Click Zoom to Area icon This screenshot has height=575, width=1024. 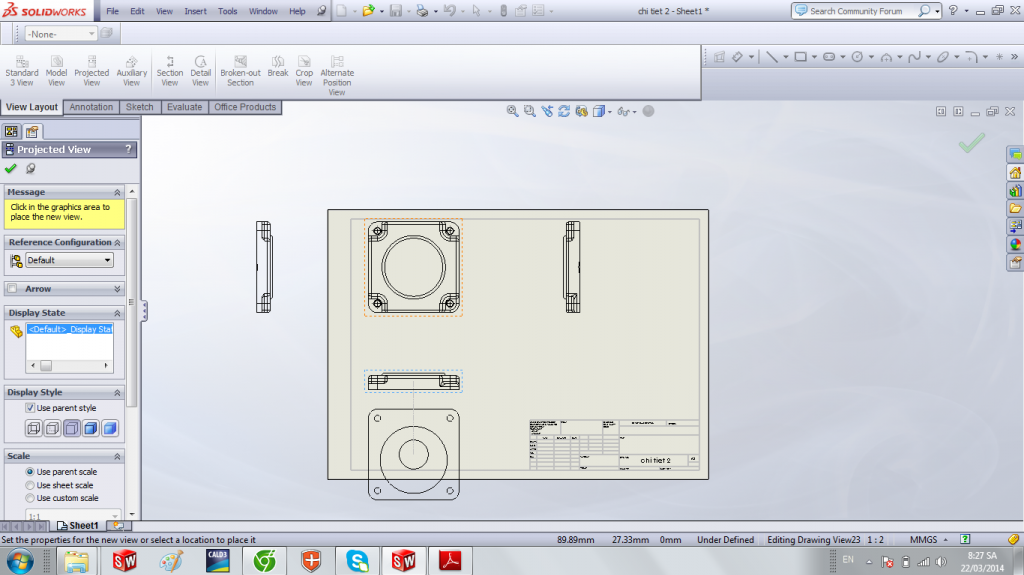(x=530, y=111)
